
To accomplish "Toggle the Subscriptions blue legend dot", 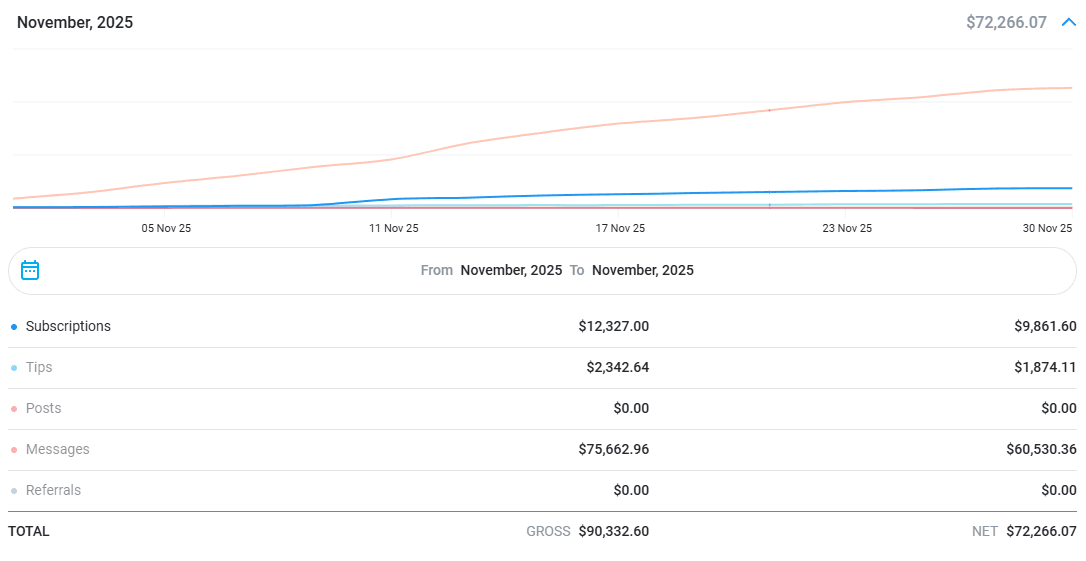I will pos(14,327).
